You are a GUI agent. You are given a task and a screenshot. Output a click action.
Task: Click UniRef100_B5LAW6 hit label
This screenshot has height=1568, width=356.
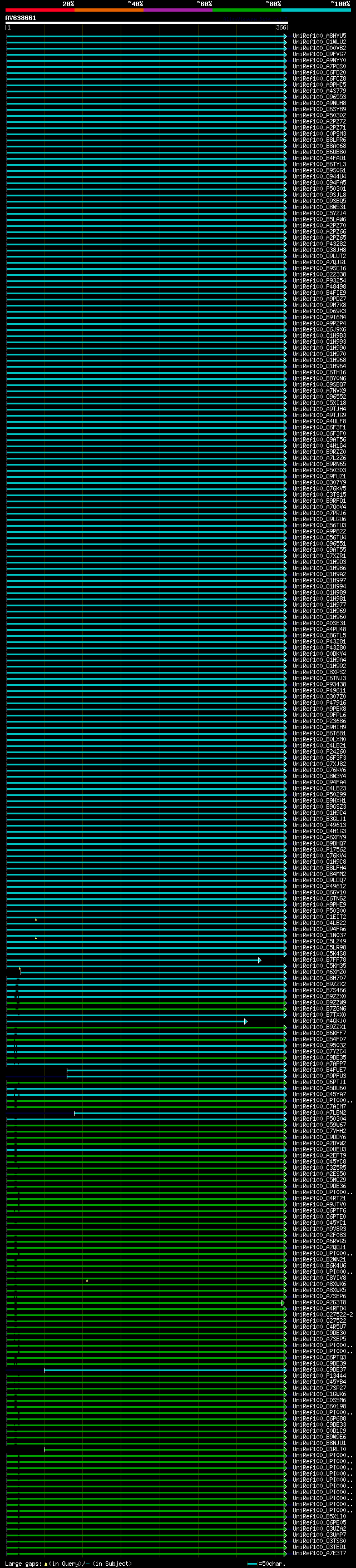(319, 219)
